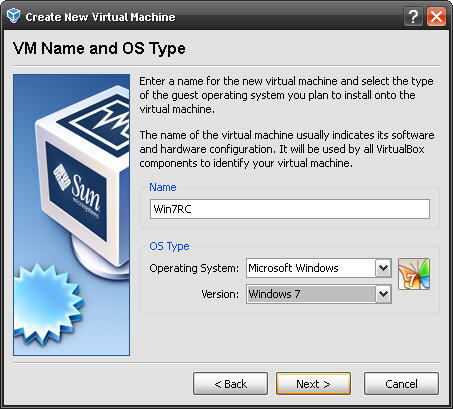Select the Microsoft Windows combo box
Screen dimensions: 453x409
tap(319, 268)
